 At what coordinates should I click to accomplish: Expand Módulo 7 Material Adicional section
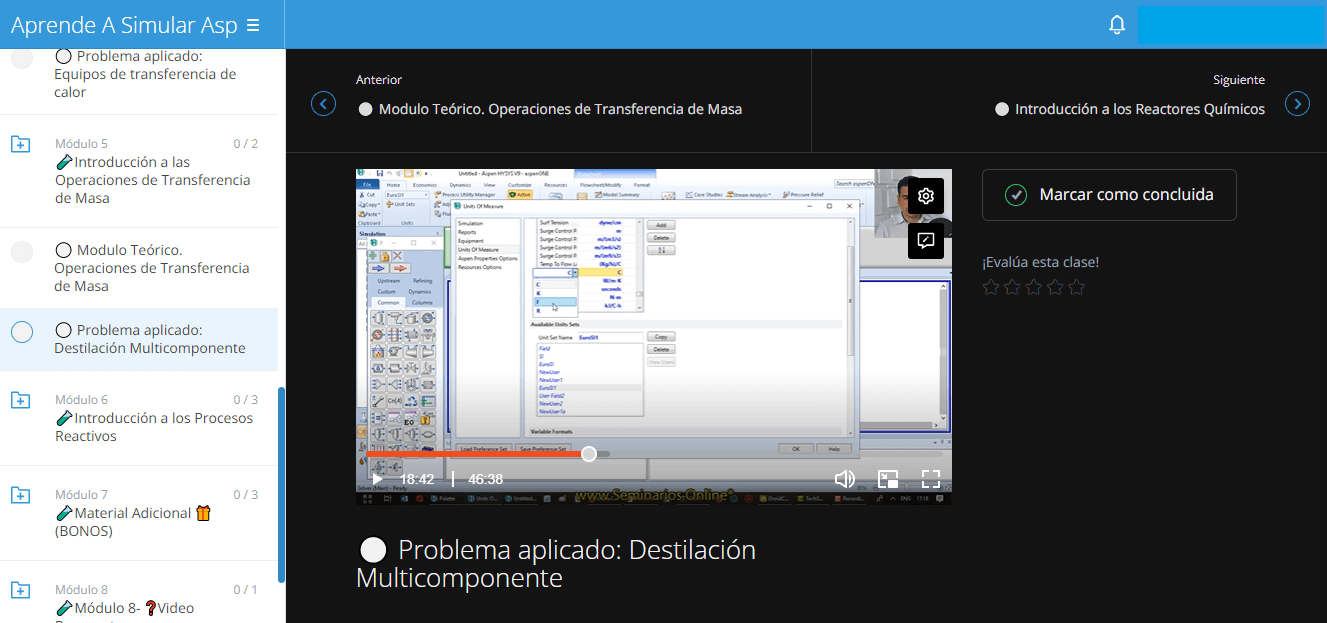(20, 496)
